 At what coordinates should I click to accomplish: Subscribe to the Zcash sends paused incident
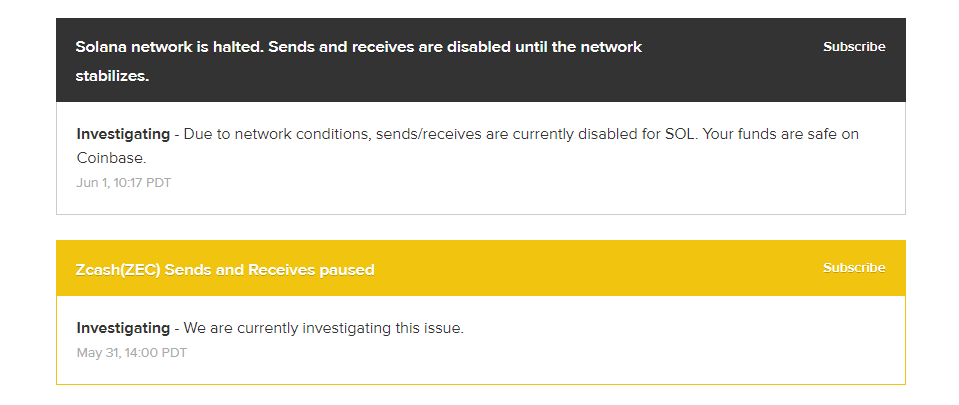[x=853, y=268]
